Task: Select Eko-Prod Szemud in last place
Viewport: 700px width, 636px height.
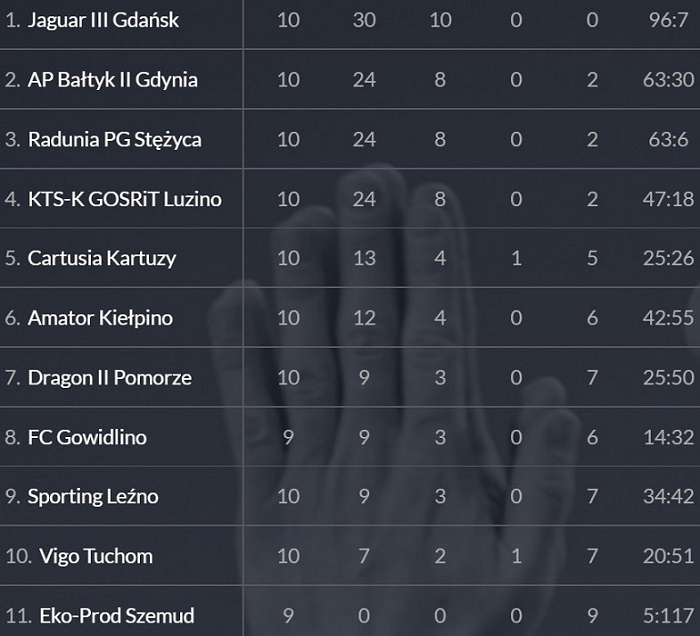Action: click(117, 616)
